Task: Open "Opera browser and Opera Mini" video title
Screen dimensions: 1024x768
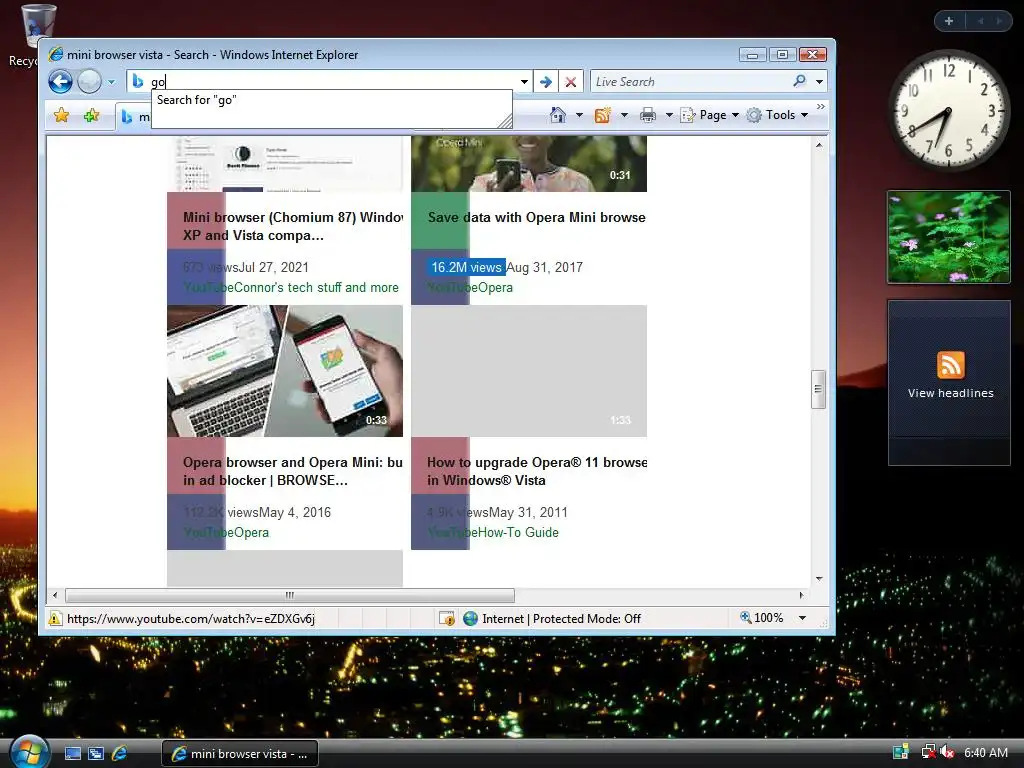Action: 293,471
